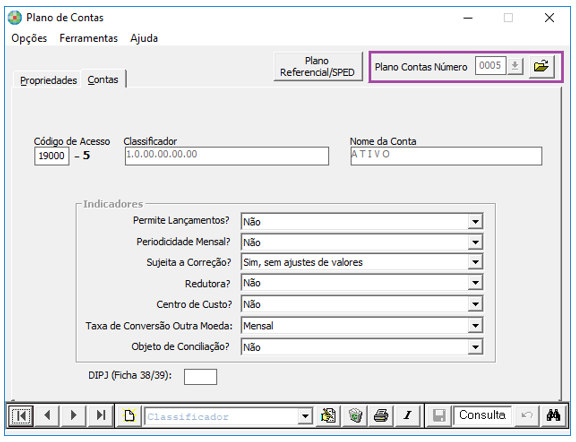Print using the printer icon

point(381,416)
